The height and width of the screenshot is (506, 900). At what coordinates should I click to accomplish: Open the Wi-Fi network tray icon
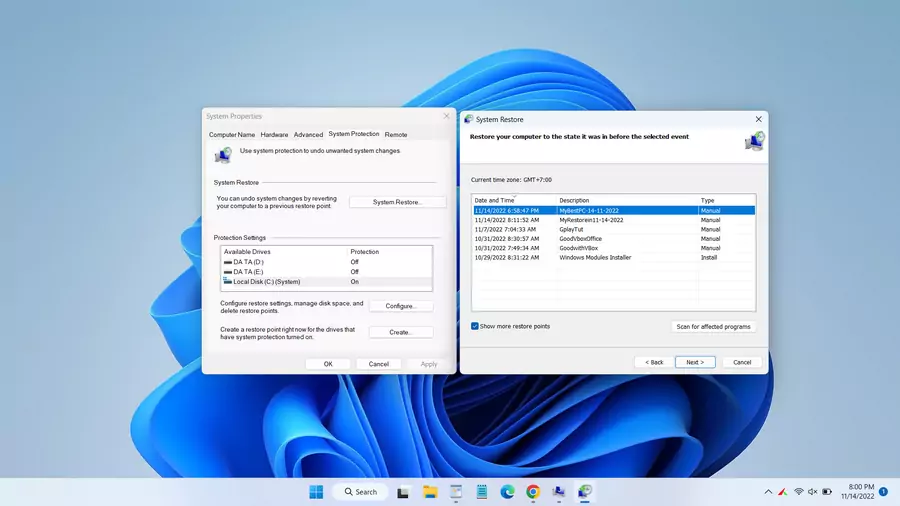pyautogui.click(x=798, y=492)
